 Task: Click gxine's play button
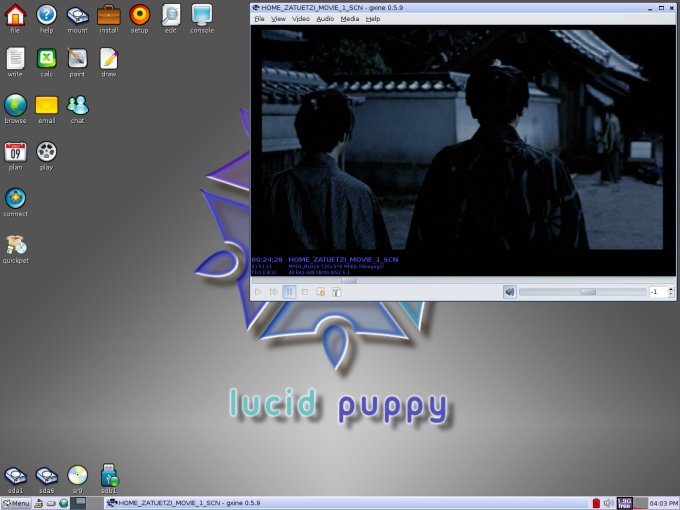258,292
